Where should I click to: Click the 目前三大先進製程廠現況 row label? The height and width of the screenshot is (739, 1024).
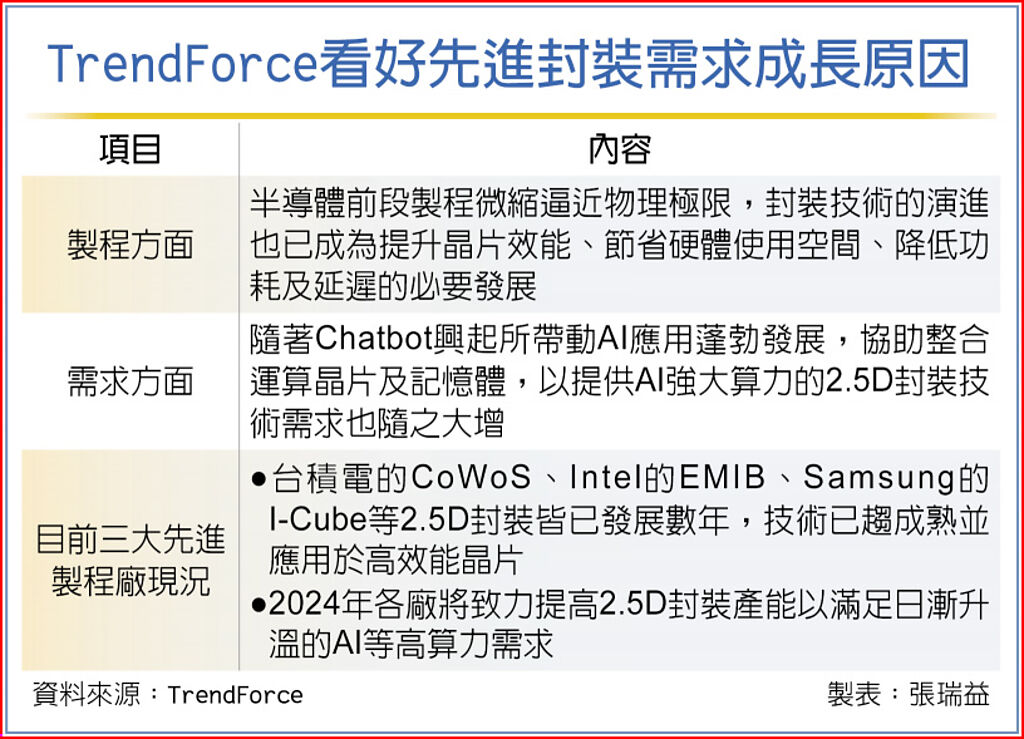coord(130,559)
